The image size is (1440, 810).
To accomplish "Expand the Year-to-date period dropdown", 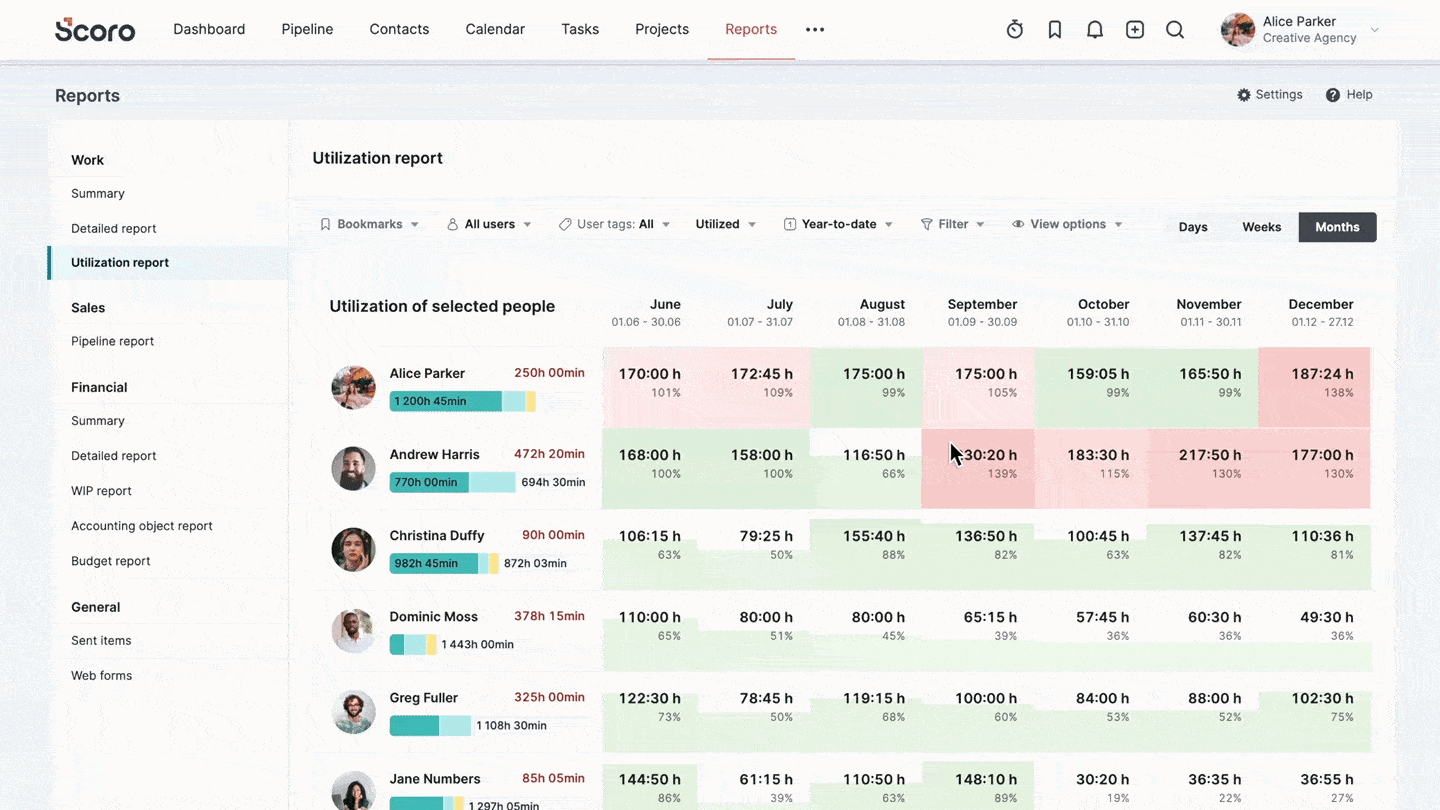I will (838, 224).
